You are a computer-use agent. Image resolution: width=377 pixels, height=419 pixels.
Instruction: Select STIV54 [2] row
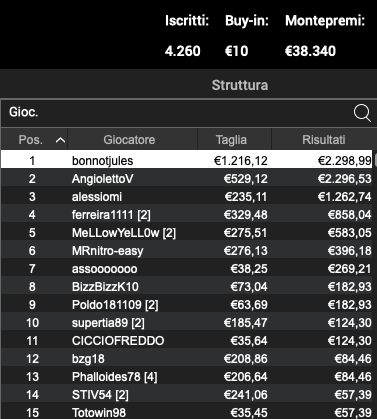point(186,395)
